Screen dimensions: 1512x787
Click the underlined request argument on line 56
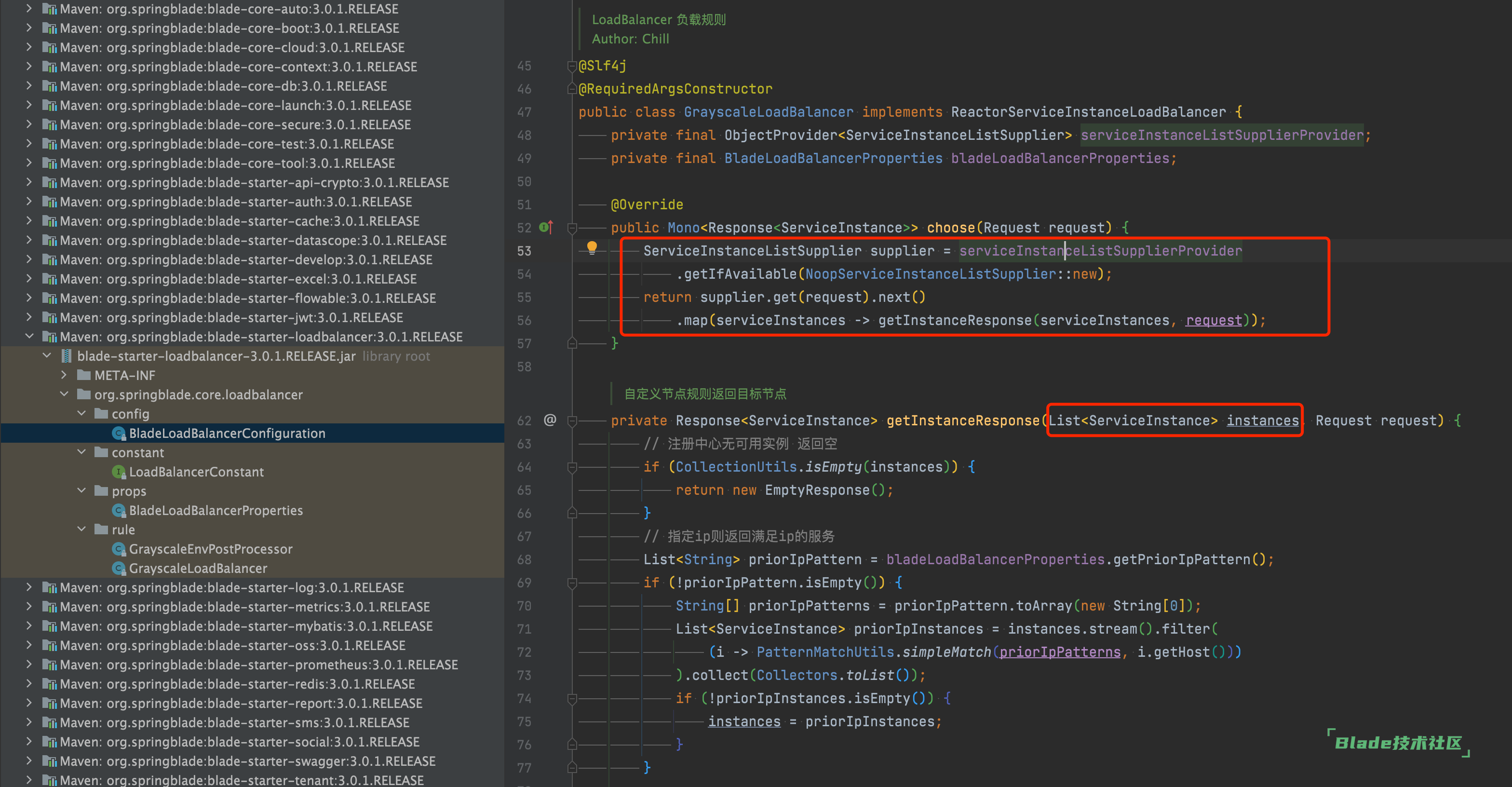pyautogui.click(x=1214, y=320)
